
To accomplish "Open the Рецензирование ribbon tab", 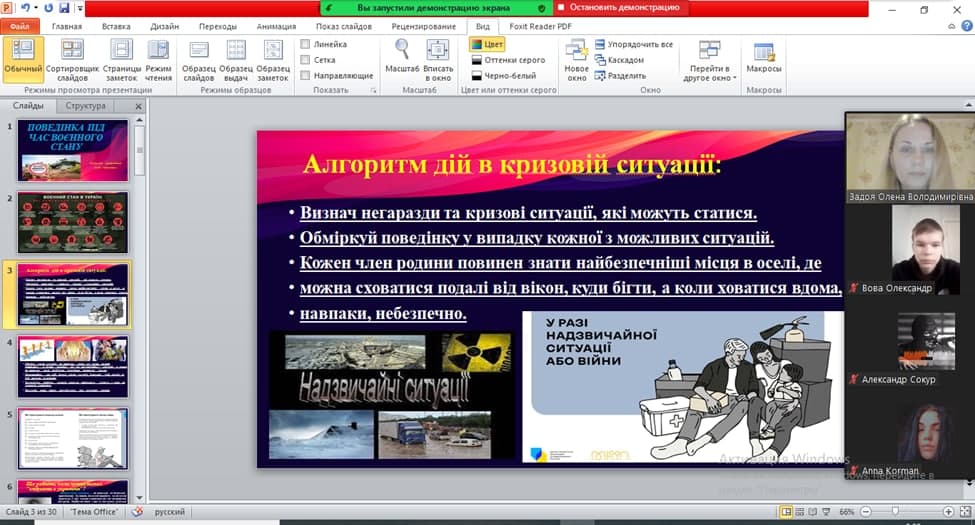I will point(423,26).
